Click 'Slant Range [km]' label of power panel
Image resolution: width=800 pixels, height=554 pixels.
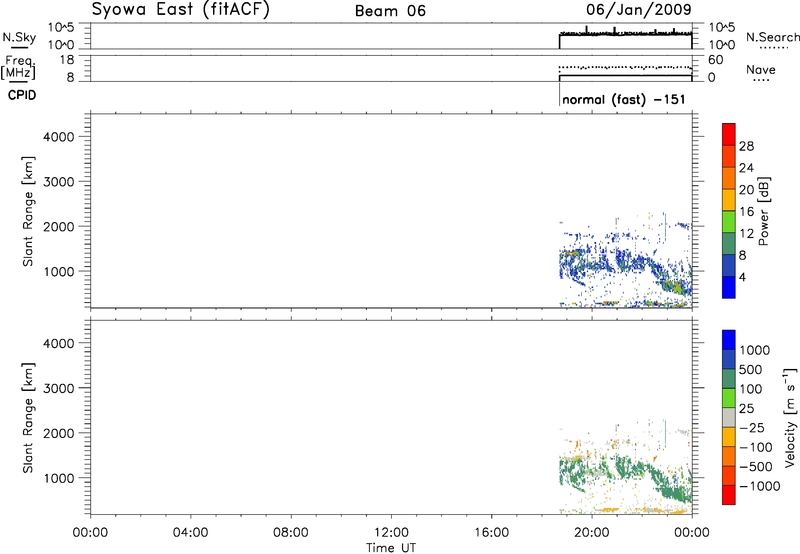[28, 211]
